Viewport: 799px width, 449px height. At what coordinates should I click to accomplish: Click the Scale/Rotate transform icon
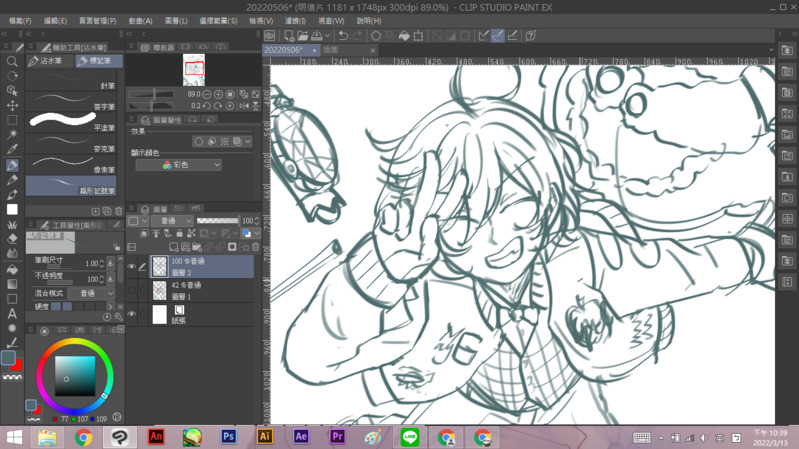418,36
